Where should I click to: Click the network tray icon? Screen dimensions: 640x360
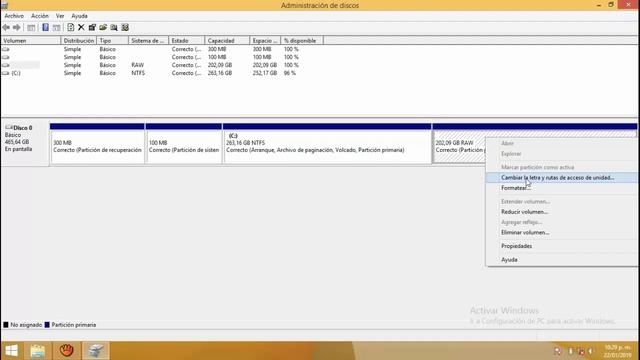[580, 351]
